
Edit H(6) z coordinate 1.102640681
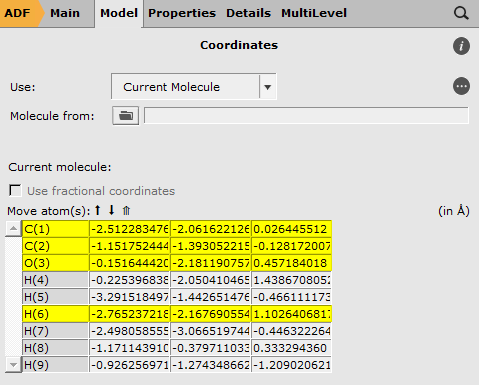click(x=291, y=314)
